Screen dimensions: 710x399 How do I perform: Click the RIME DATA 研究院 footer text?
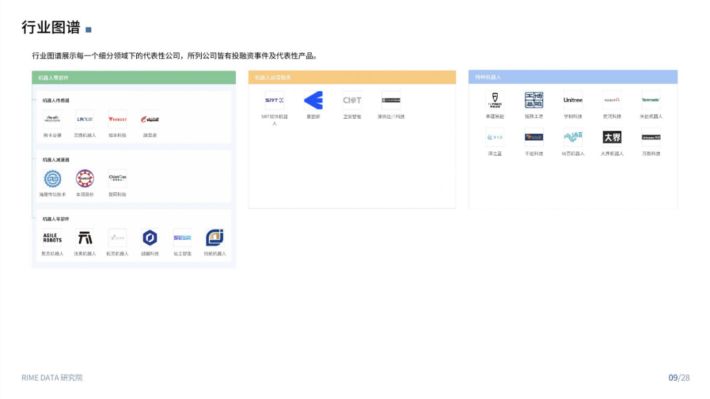coord(52,378)
